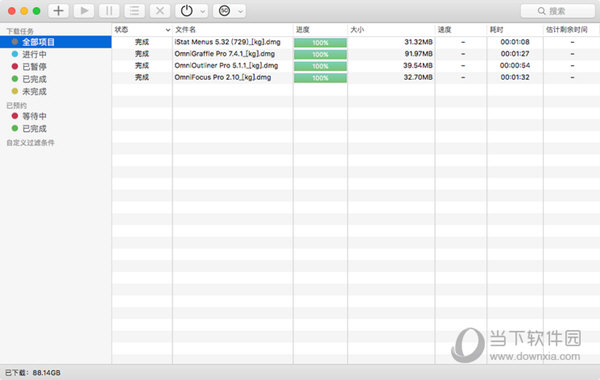Image resolution: width=600 pixels, height=380 pixels.
Task: Click progress bar of iStat Menus download
Action: (320, 42)
